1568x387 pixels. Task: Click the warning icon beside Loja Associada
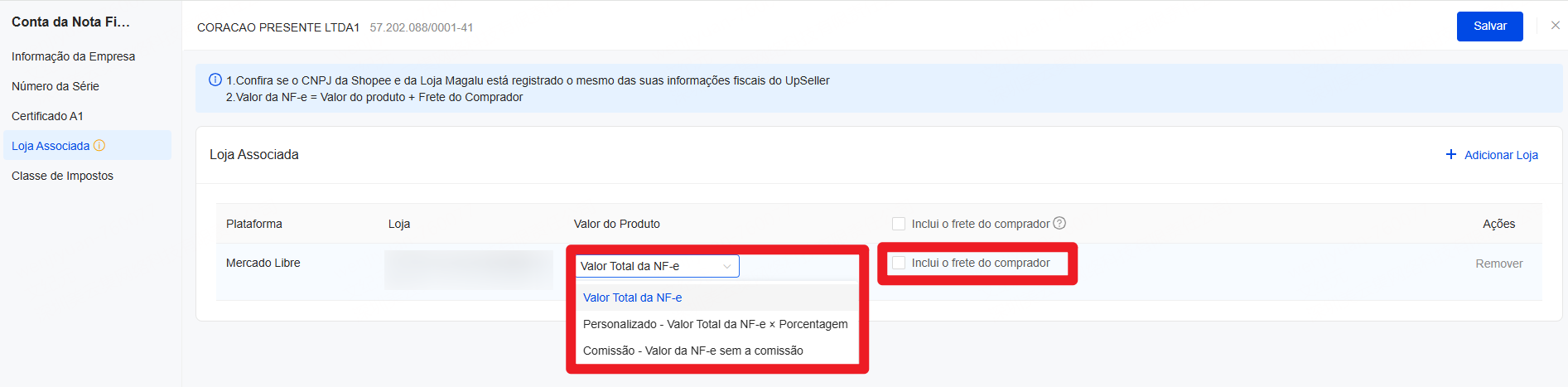99,145
